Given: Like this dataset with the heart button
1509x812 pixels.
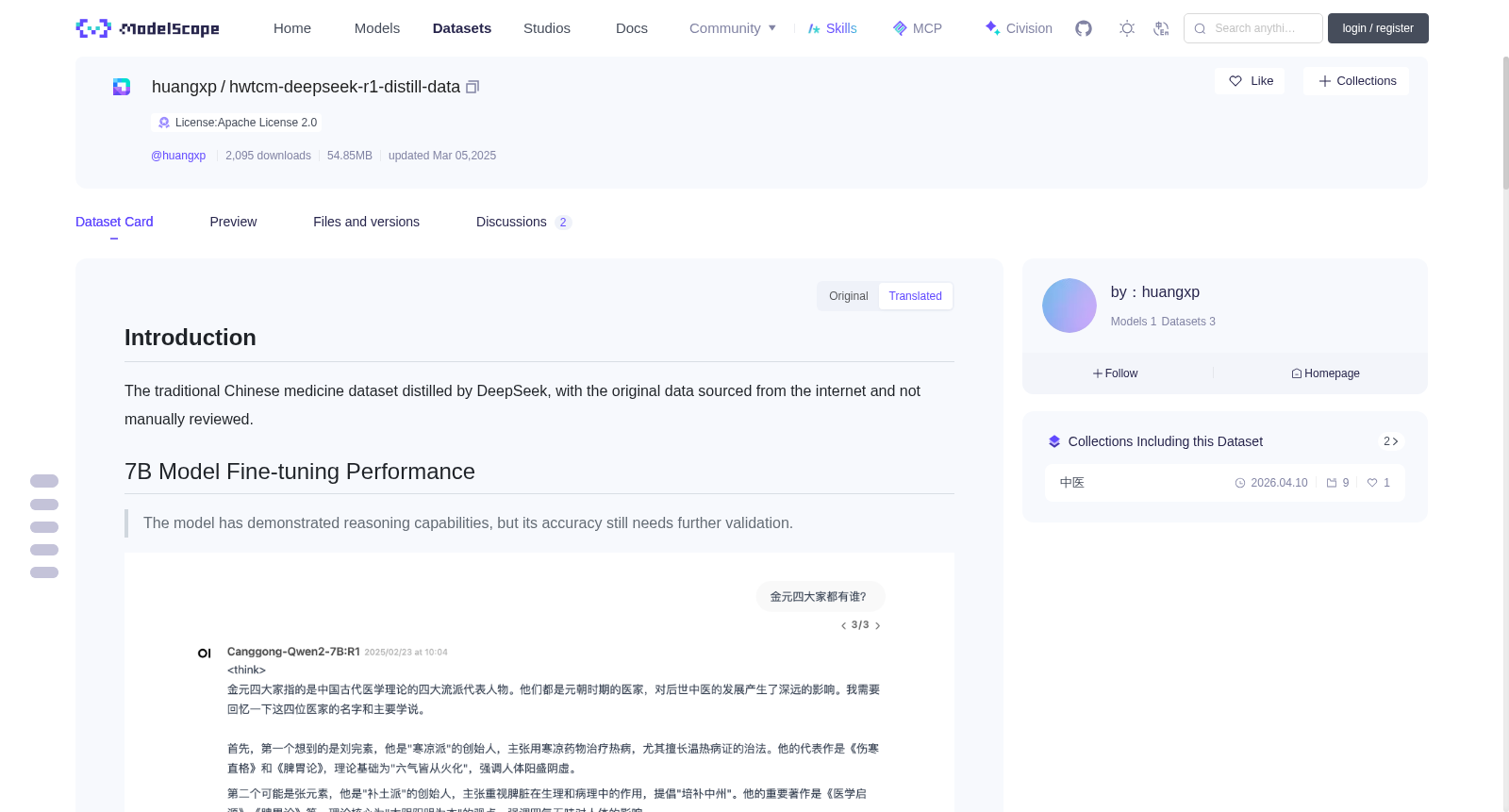Looking at the screenshot, I should pos(1250,81).
